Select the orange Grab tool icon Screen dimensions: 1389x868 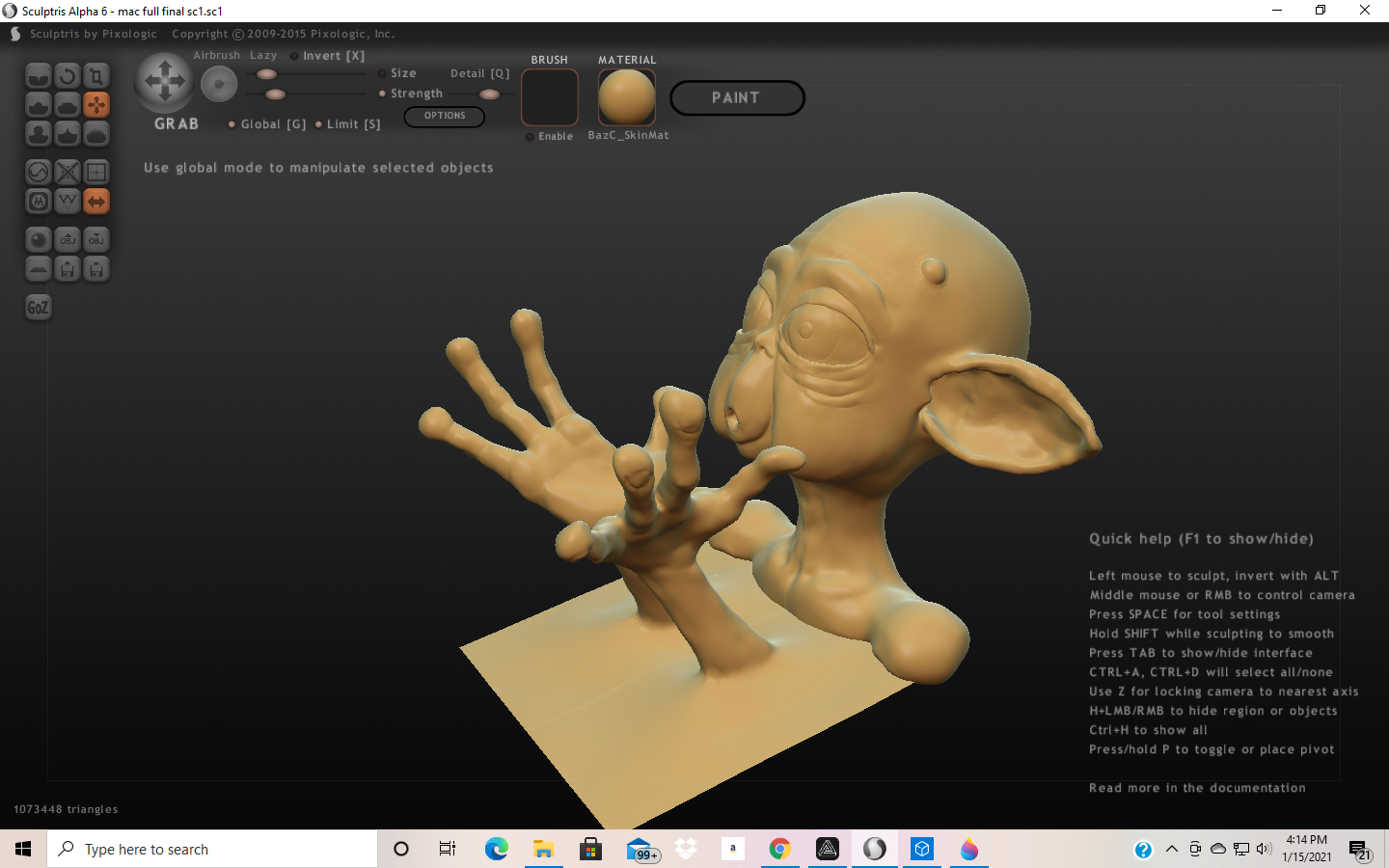tap(96, 105)
